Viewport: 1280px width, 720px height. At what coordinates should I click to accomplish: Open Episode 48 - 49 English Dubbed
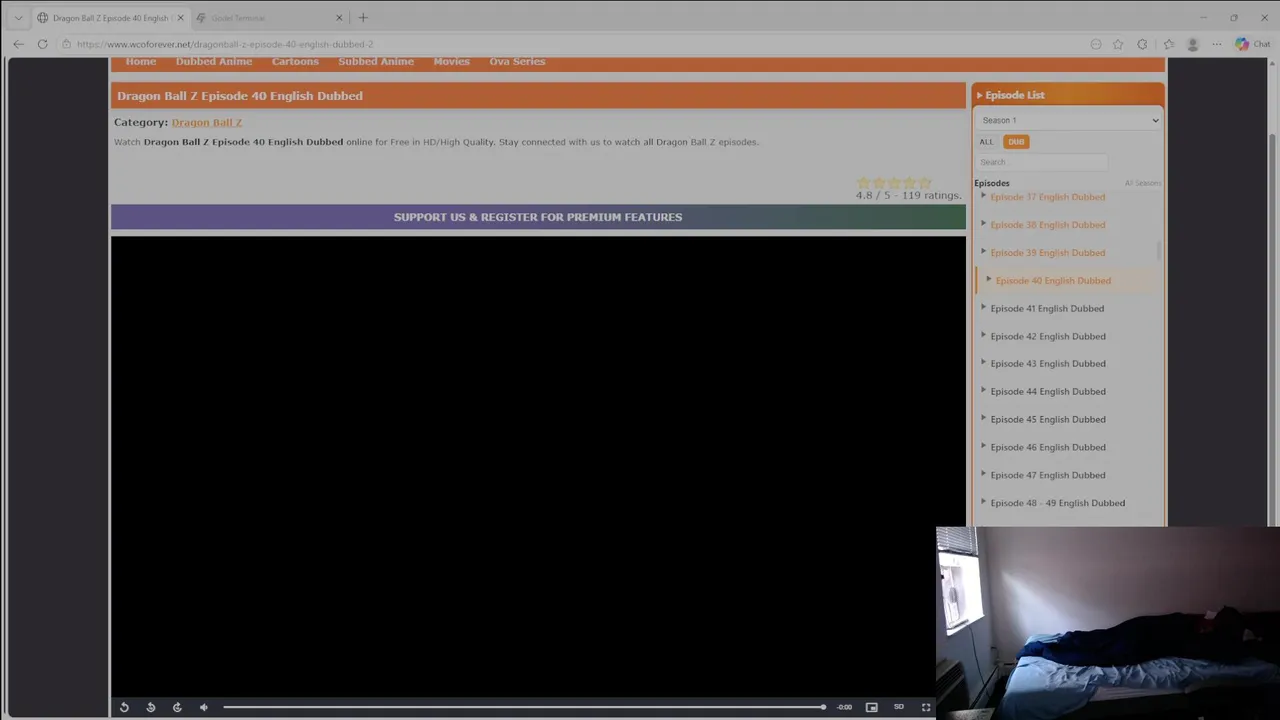point(1057,503)
